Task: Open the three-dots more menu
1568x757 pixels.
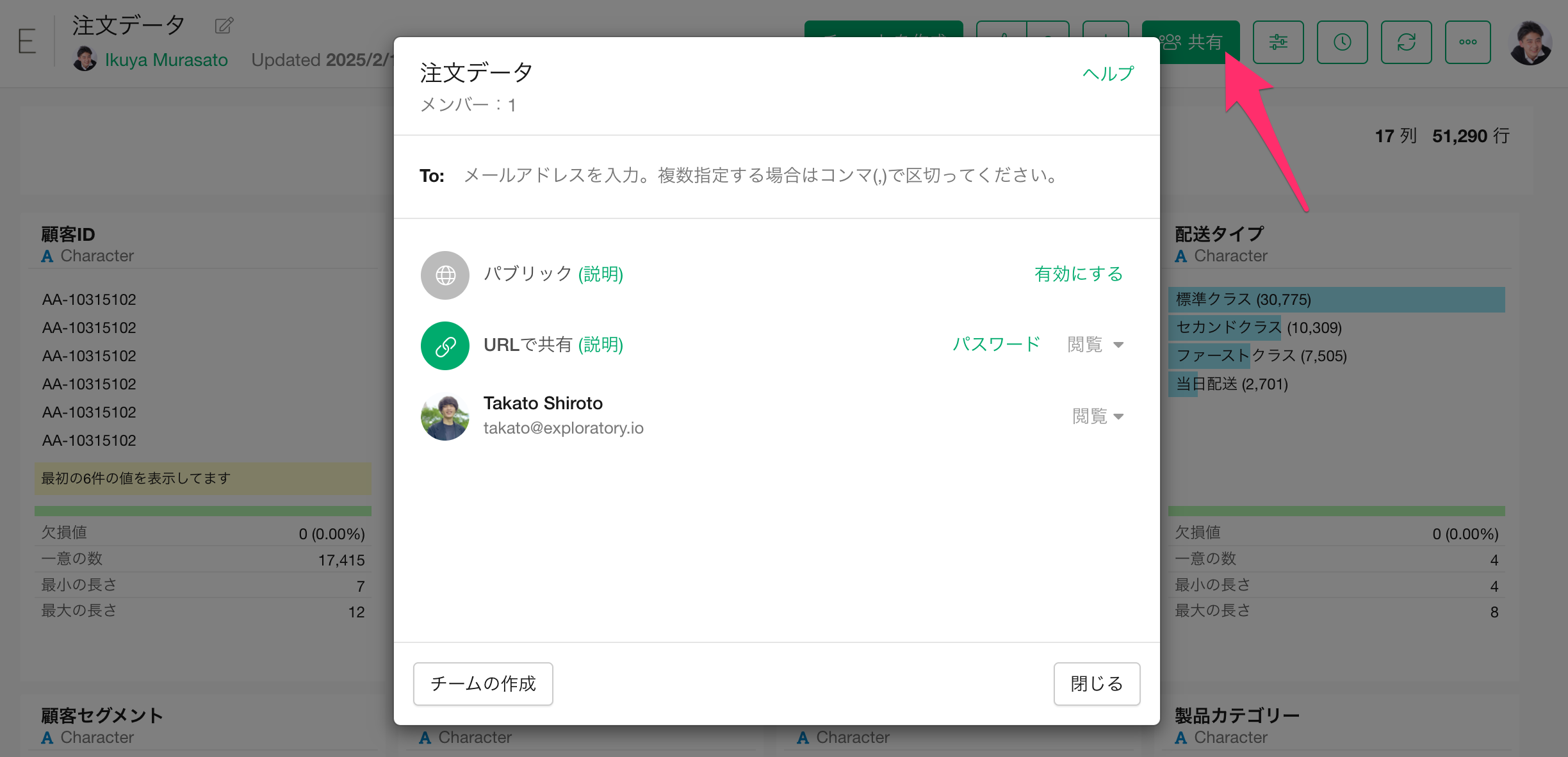Action: tap(1467, 42)
